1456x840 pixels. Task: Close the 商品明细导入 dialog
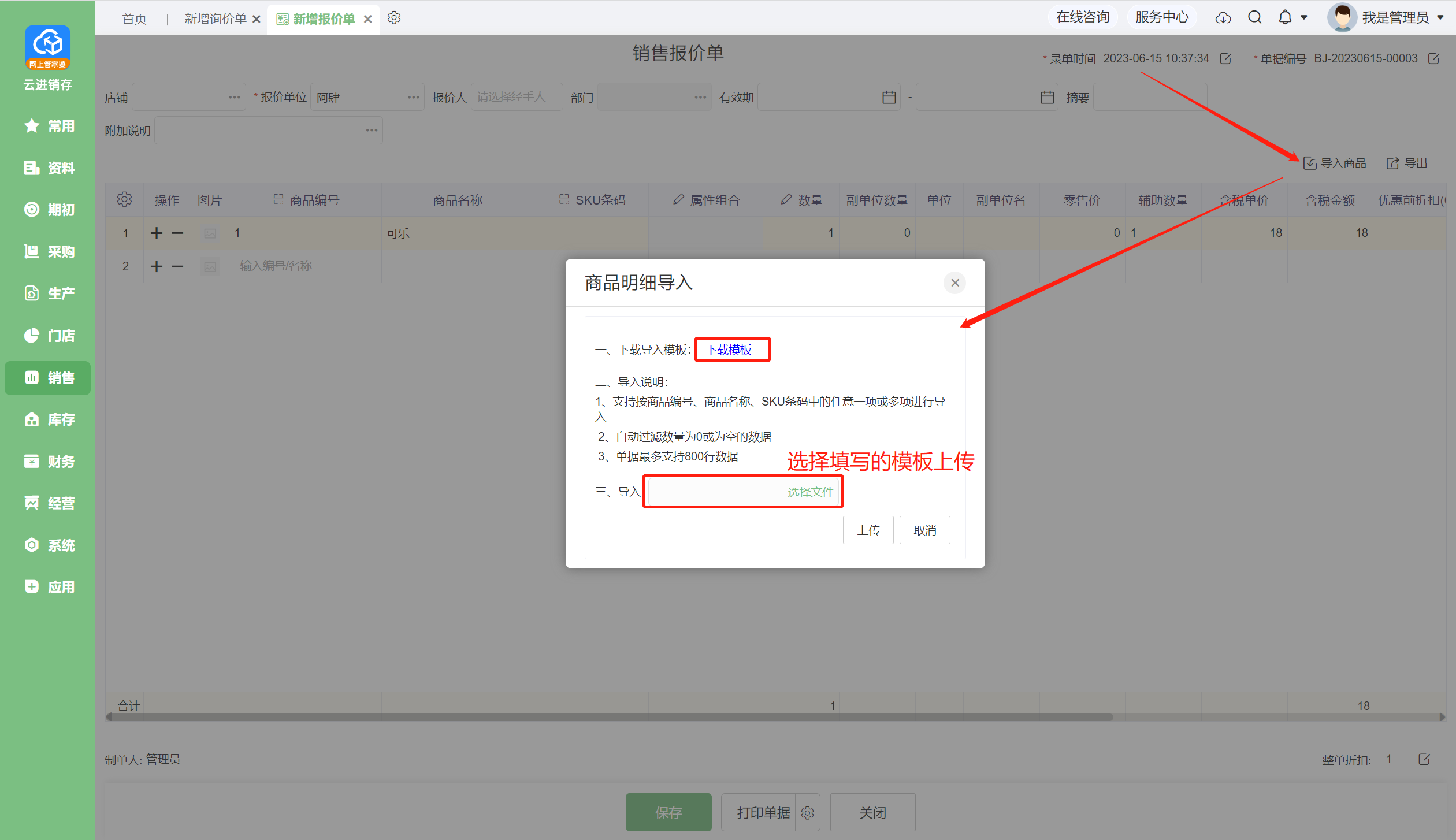(954, 283)
